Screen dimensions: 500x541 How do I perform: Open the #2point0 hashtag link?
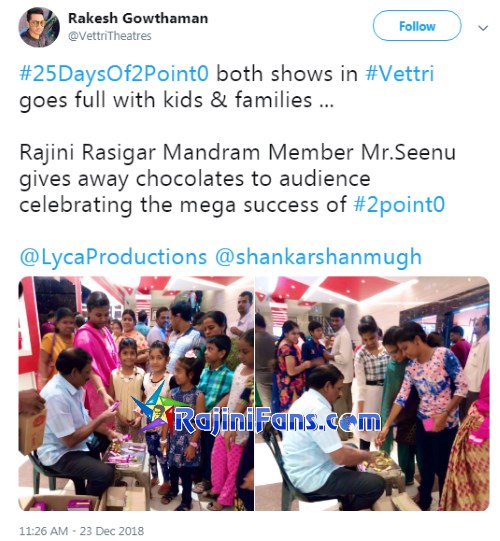pos(399,205)
